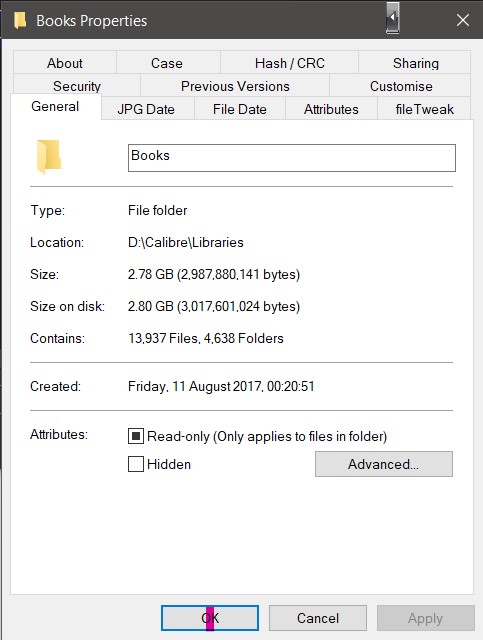
Task: Open the JPG Date tab
Action: pos(146,109)
